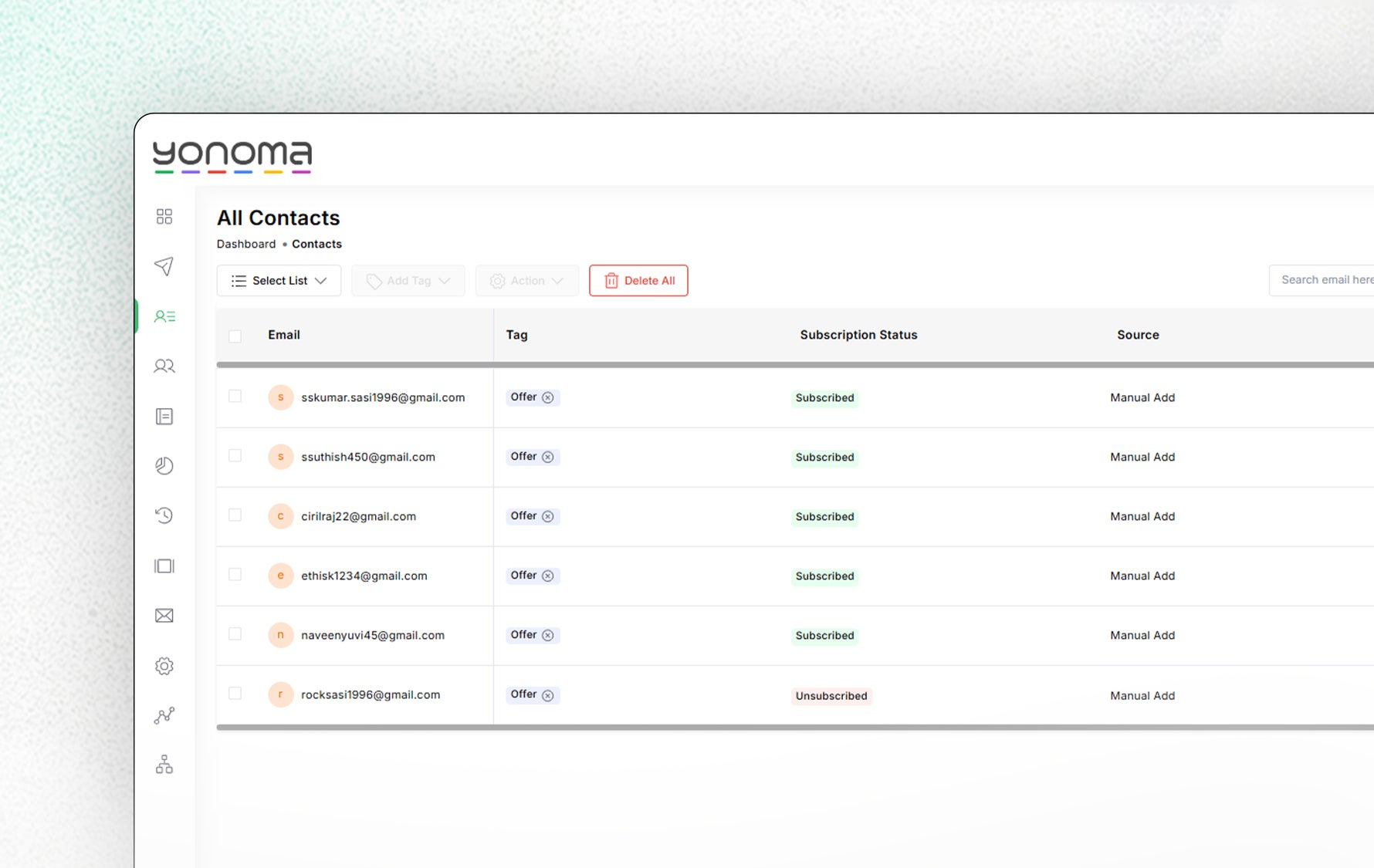Click the Delete All button

[x=638, y=281]
